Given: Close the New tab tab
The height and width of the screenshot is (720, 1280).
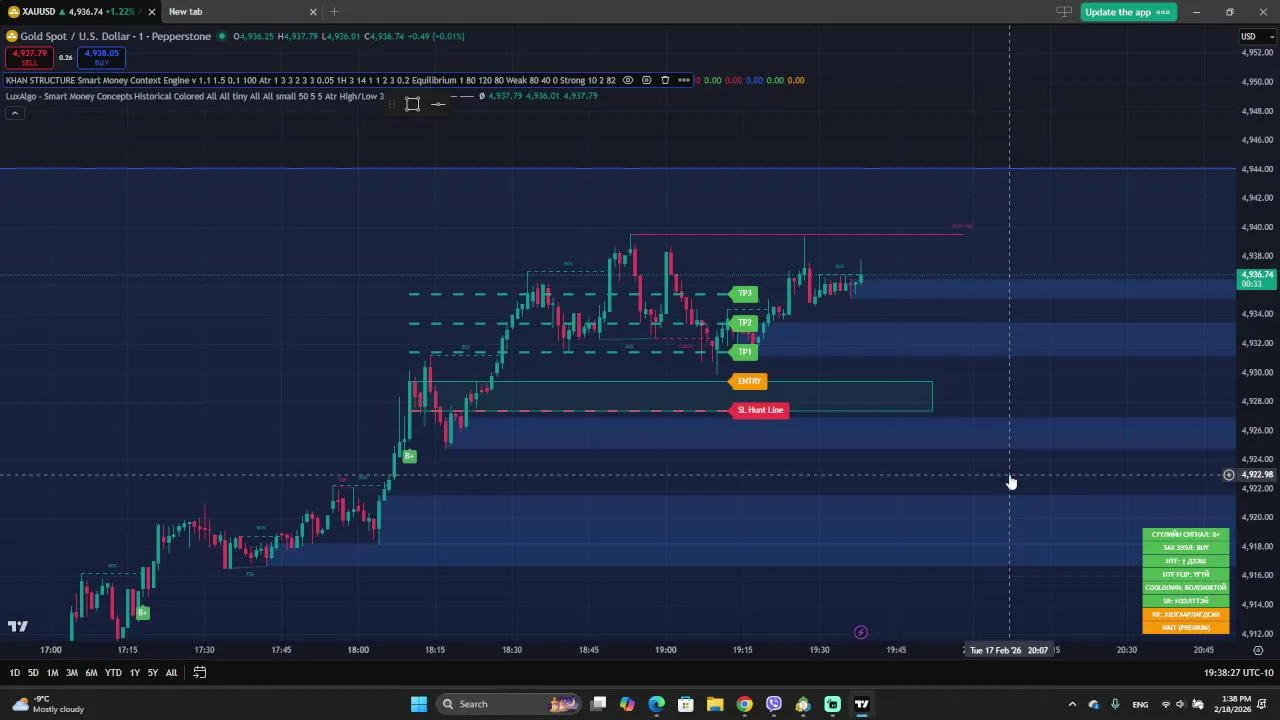Looking at the screenshot, I should coord(313,12).
